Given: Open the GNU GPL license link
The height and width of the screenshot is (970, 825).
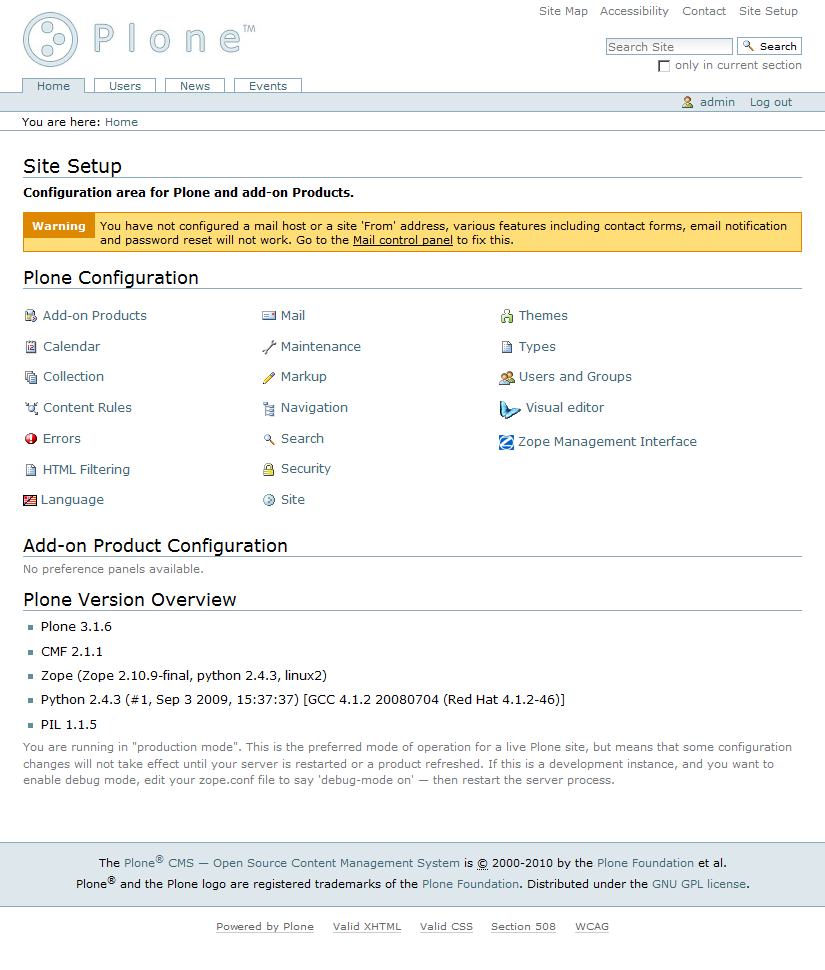Looking at the screenshot, I should (699, 884).
